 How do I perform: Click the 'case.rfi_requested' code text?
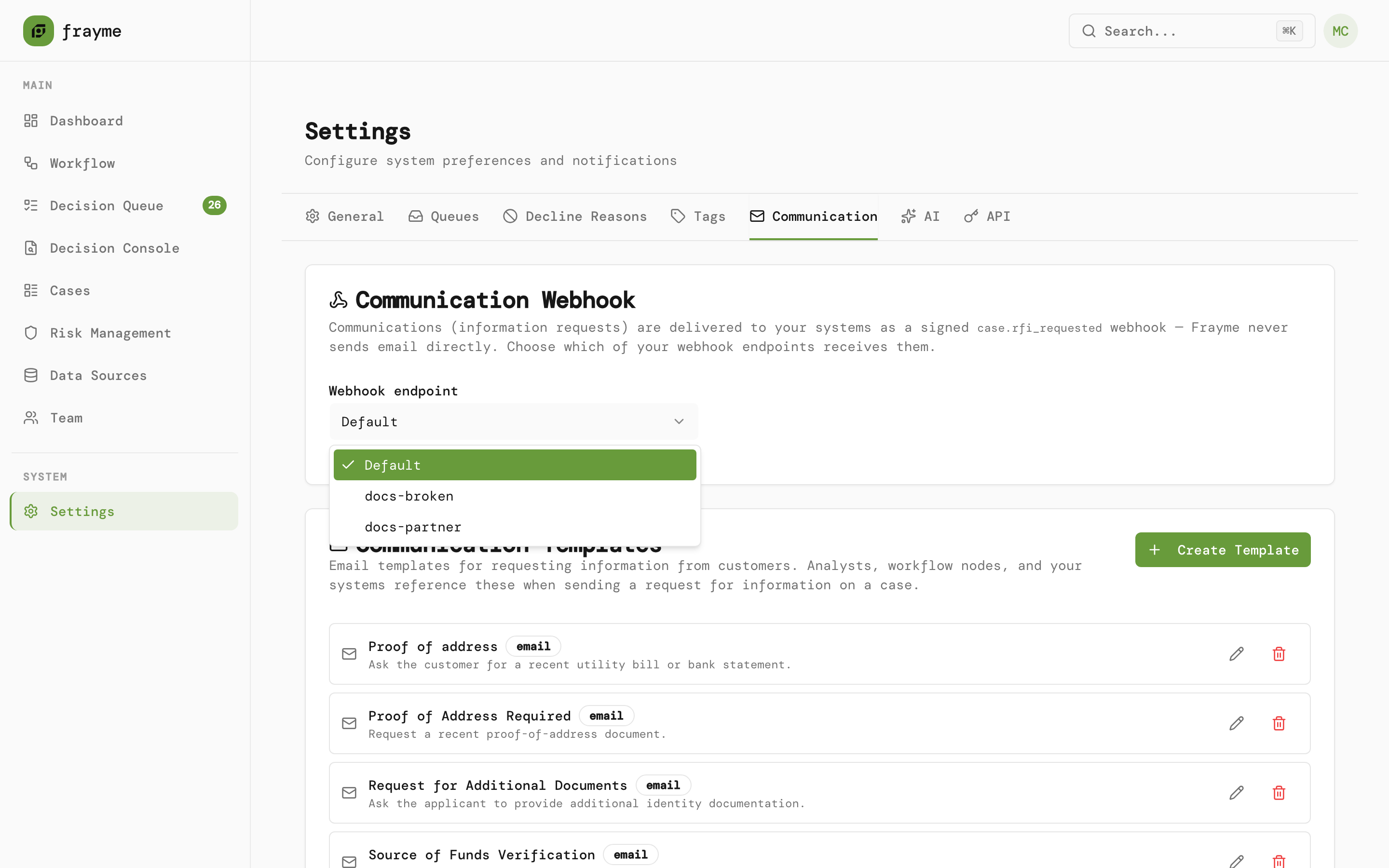(x=1039, y=328)
